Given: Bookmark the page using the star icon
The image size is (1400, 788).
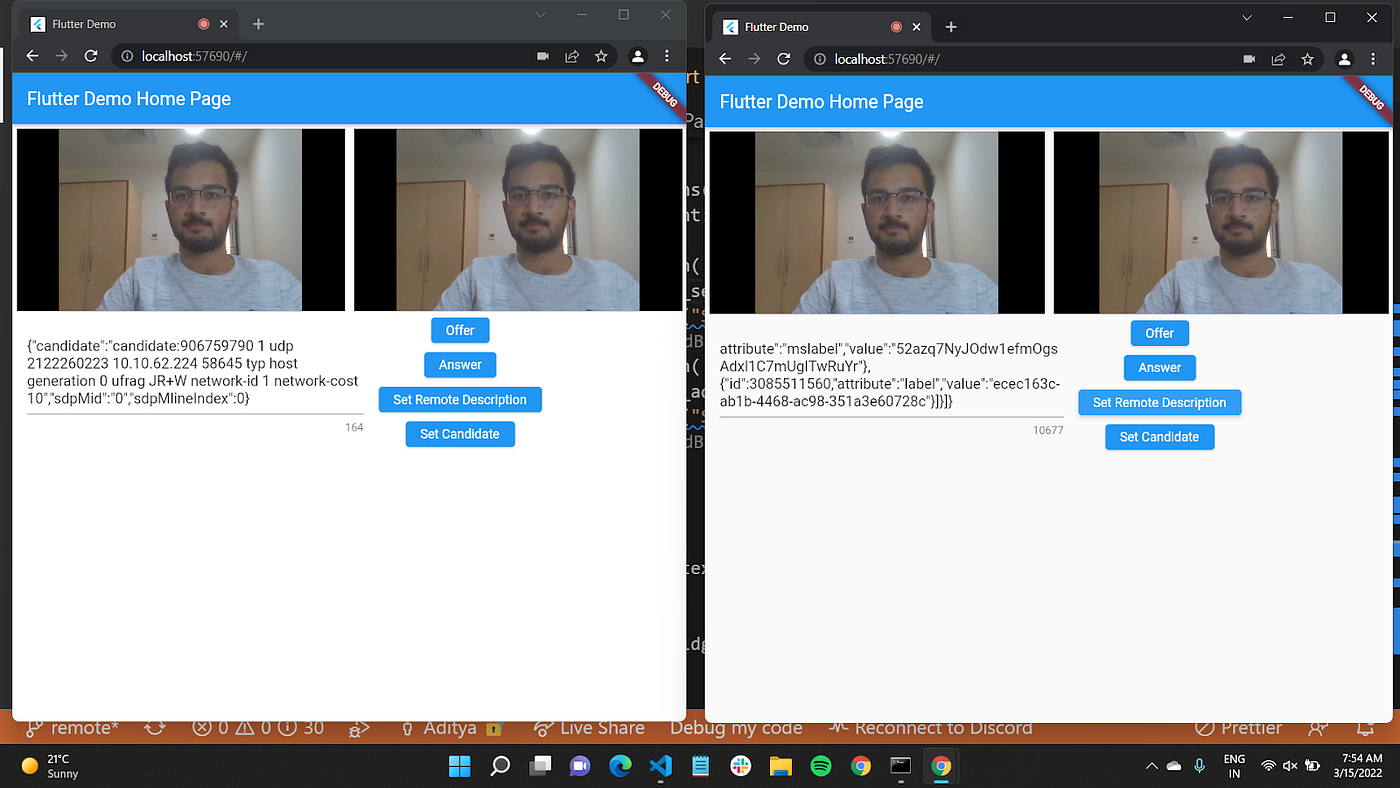Looking at the screenshot, I should (602, 57).
